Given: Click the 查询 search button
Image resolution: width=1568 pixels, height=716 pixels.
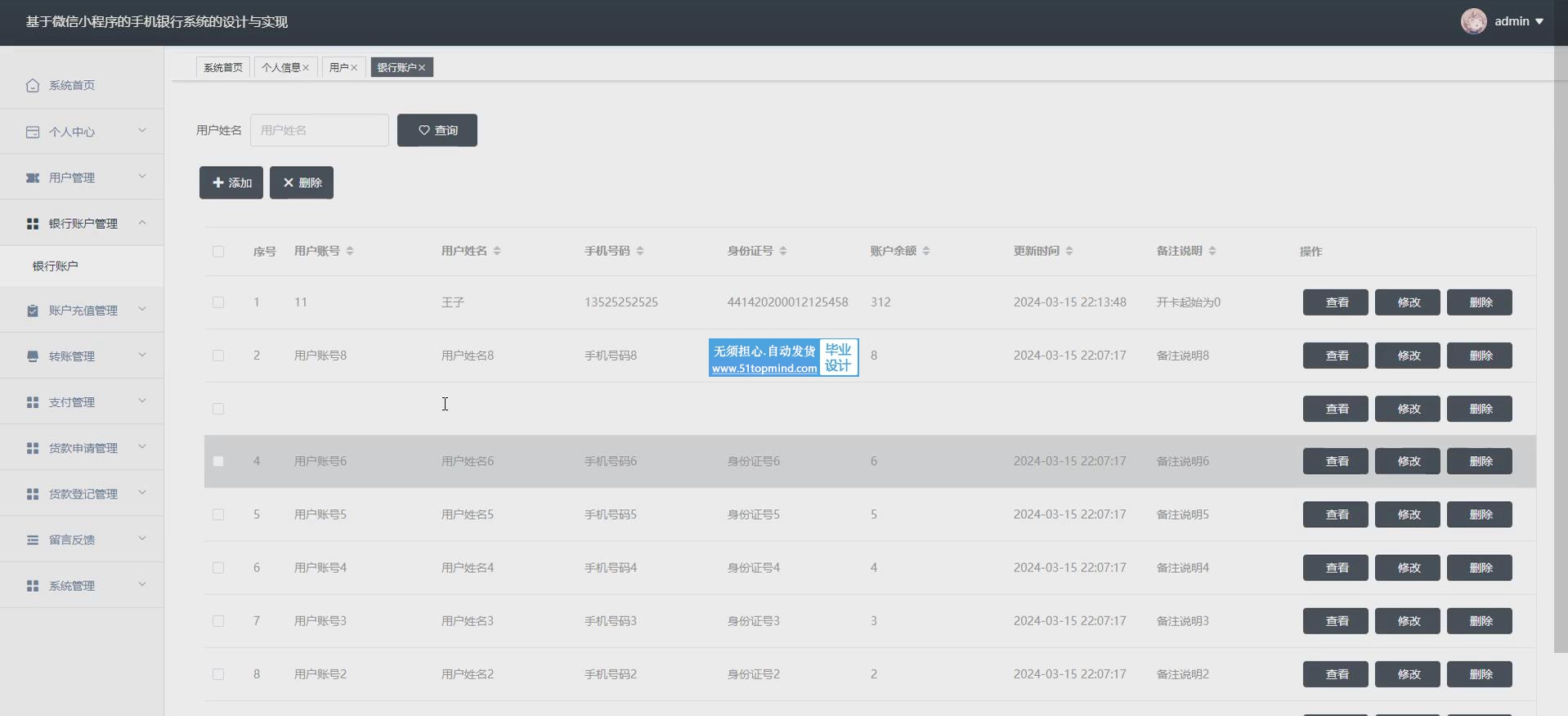Looking at the screenshot, I should coord(437,130).
